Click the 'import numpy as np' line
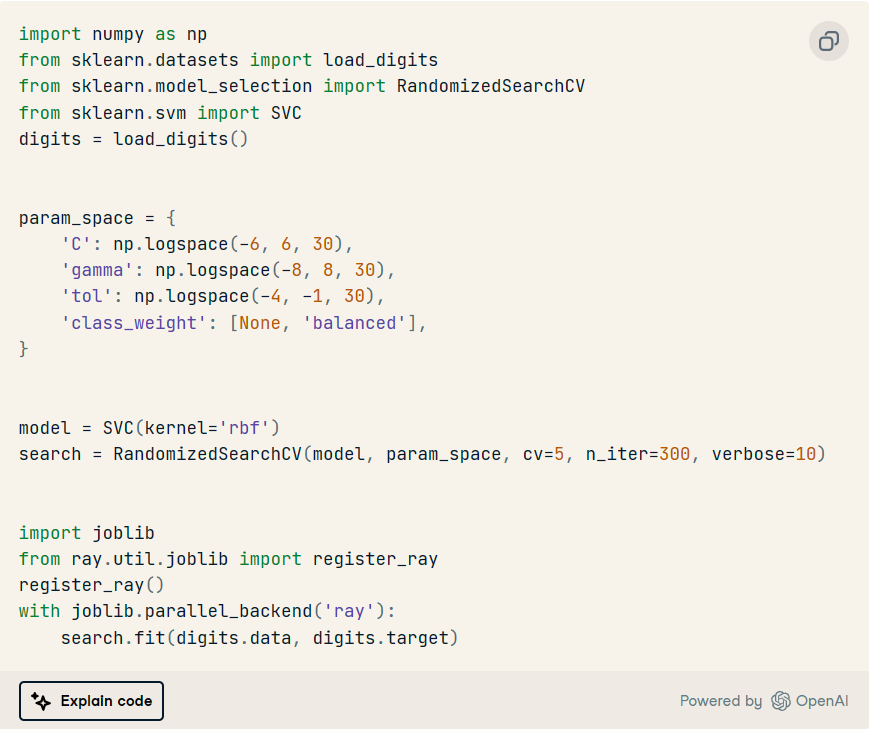Screen dimensions: 870x729 point(113,34)
